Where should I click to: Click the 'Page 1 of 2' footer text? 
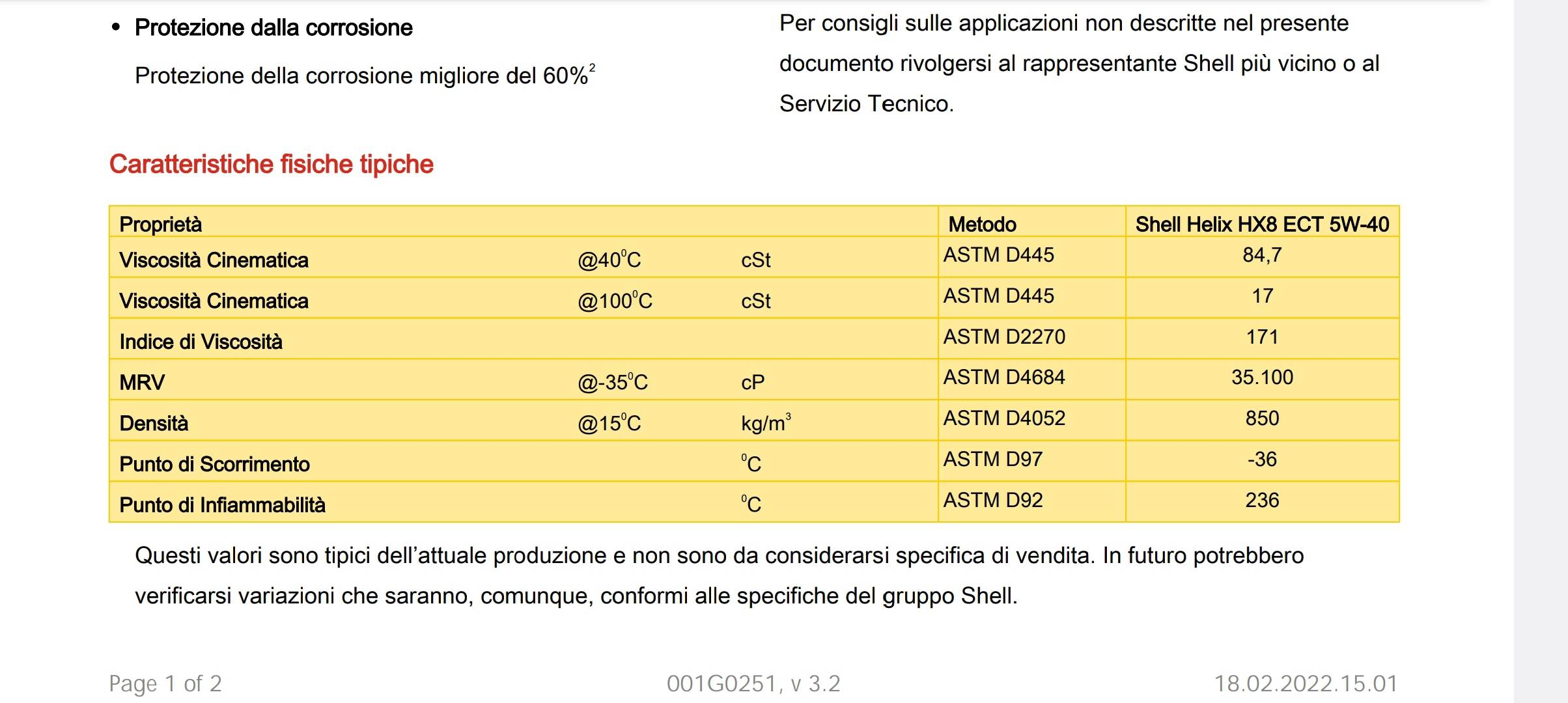pos(165,683)
